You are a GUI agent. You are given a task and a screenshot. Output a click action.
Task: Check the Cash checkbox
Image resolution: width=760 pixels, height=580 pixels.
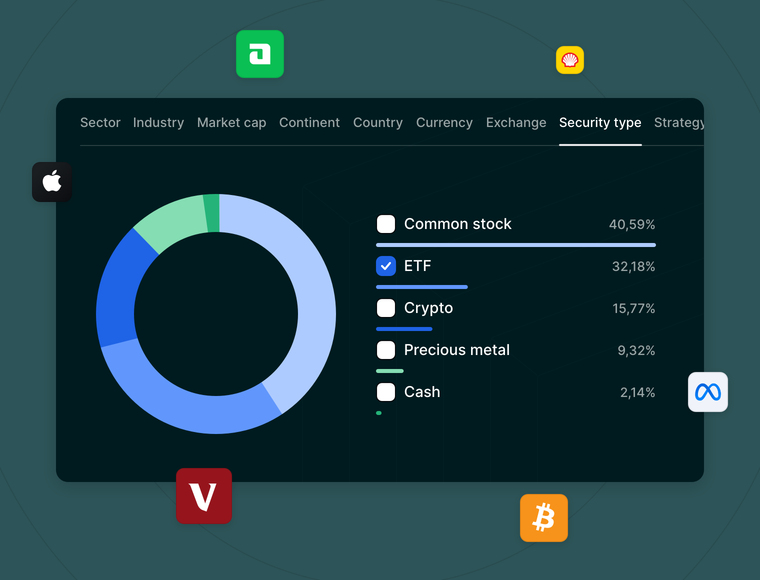(x=386, y=392)
